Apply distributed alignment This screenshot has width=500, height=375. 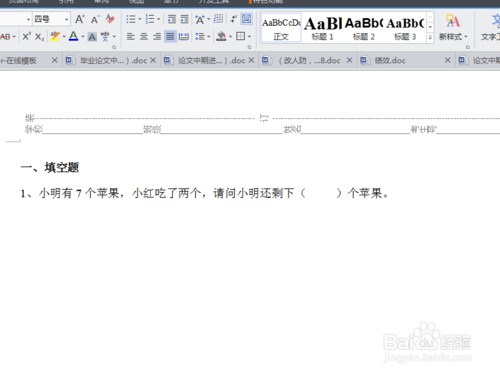184,36
